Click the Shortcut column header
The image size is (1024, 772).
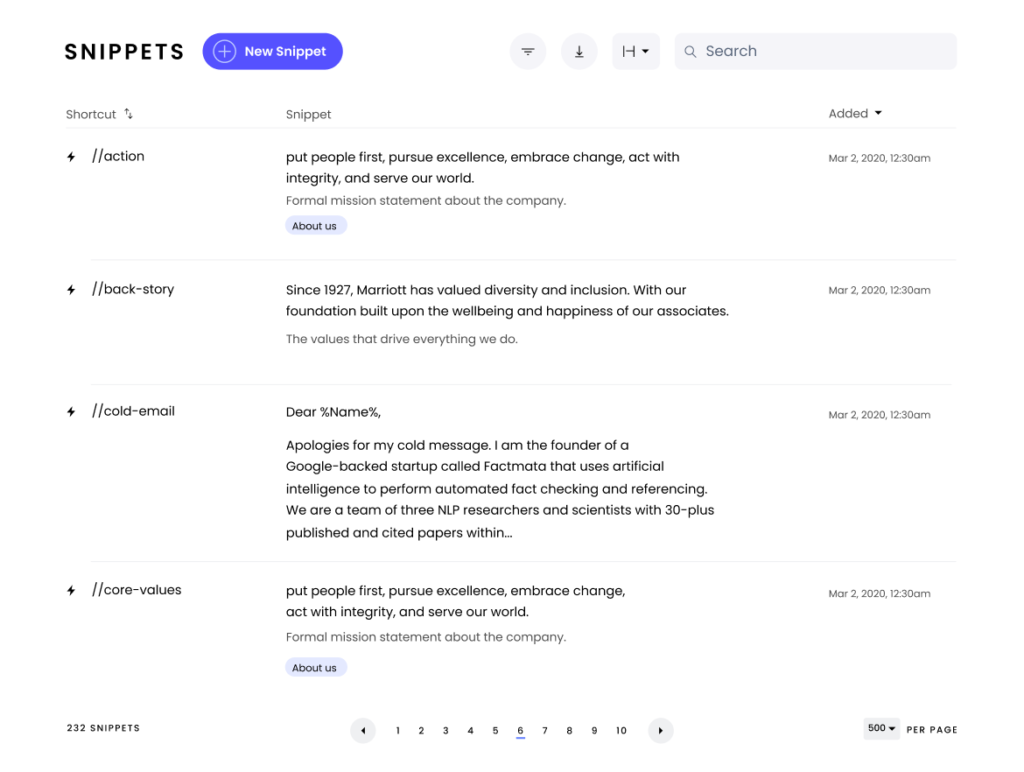pos(91,114)
